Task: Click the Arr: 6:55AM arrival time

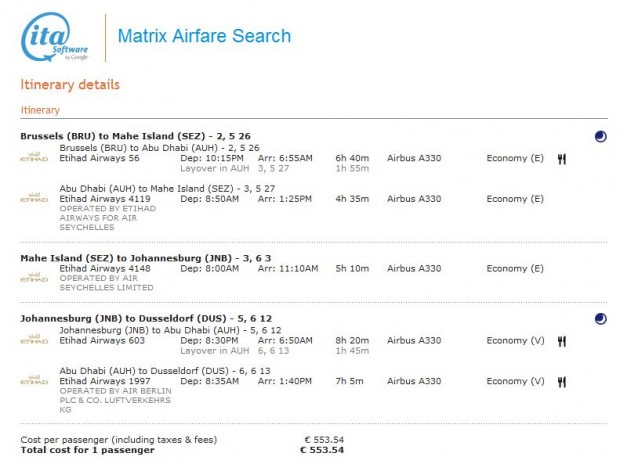Action: click(x=285, y=158)
